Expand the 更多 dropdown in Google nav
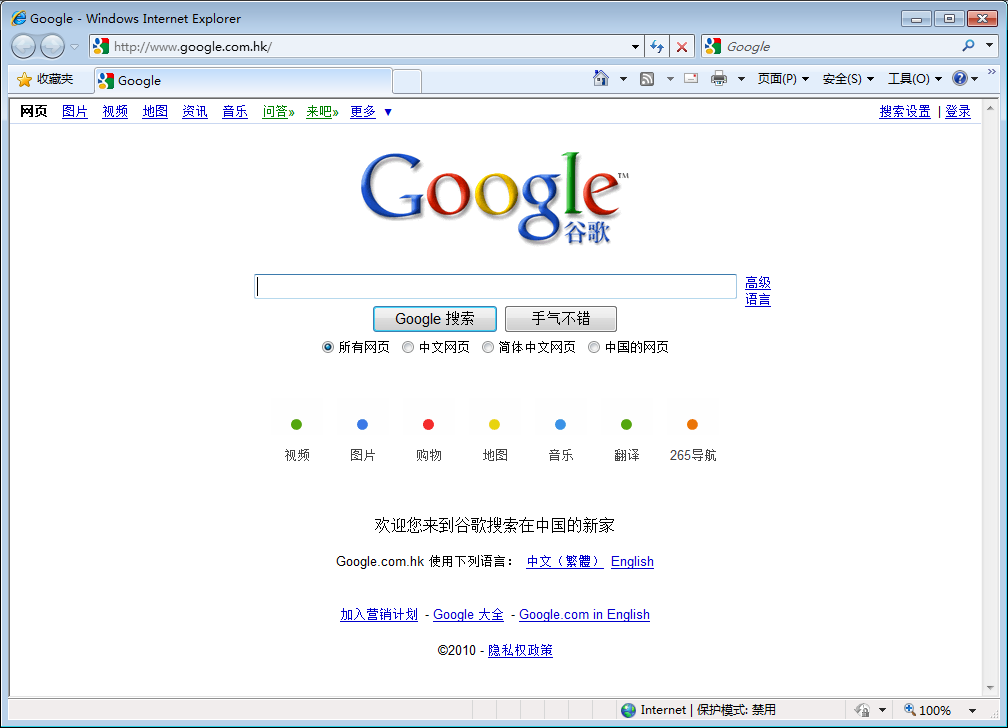The width and height of the screenshot is (1008, 728). point(388,112)
